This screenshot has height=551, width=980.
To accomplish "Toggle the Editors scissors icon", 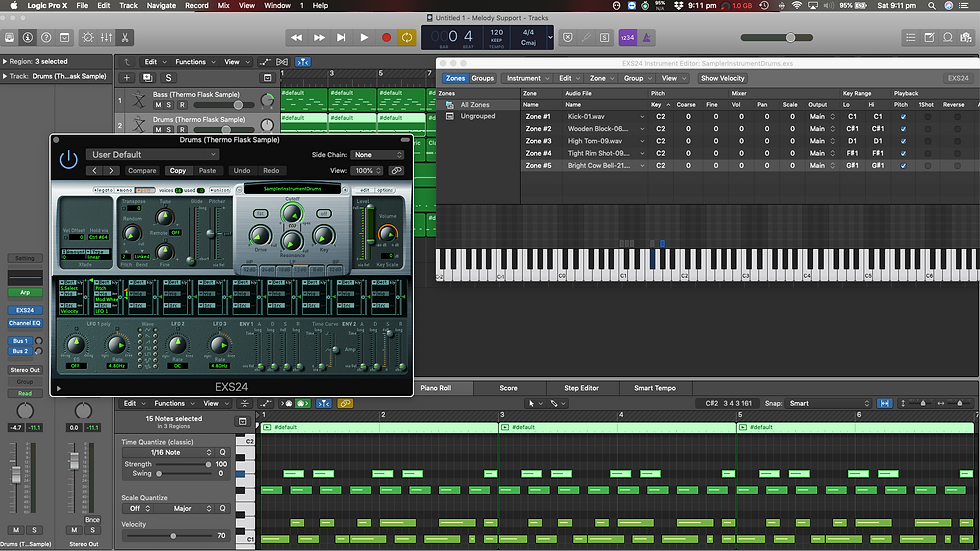I will click(125, 37).
